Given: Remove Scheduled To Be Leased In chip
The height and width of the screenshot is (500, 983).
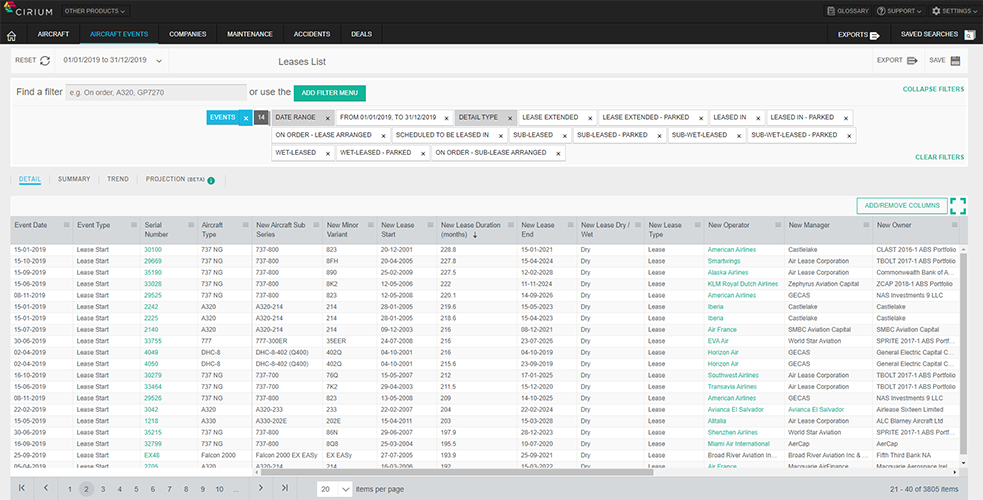Looking at the screenshot, I should click(501, 135).
